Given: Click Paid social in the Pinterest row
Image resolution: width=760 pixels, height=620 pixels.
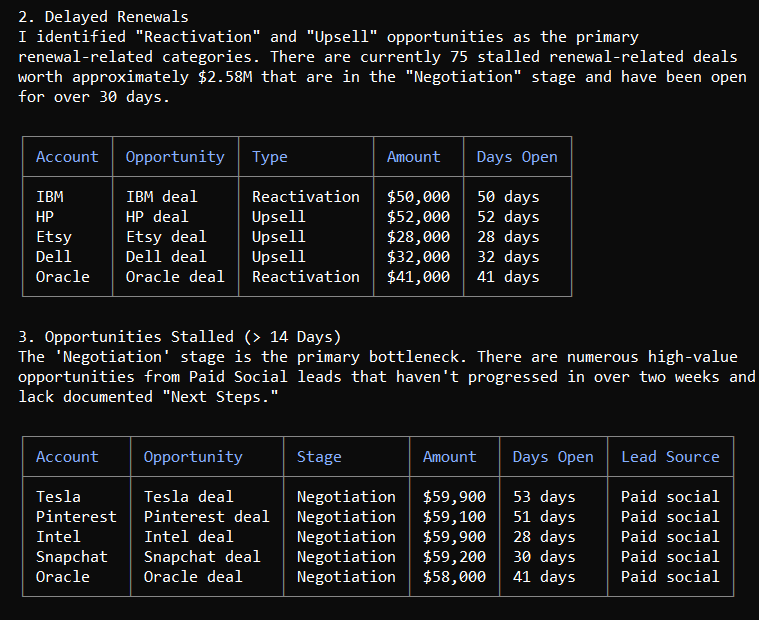Looking at the screenshot, I should click(x=670, y=517).
